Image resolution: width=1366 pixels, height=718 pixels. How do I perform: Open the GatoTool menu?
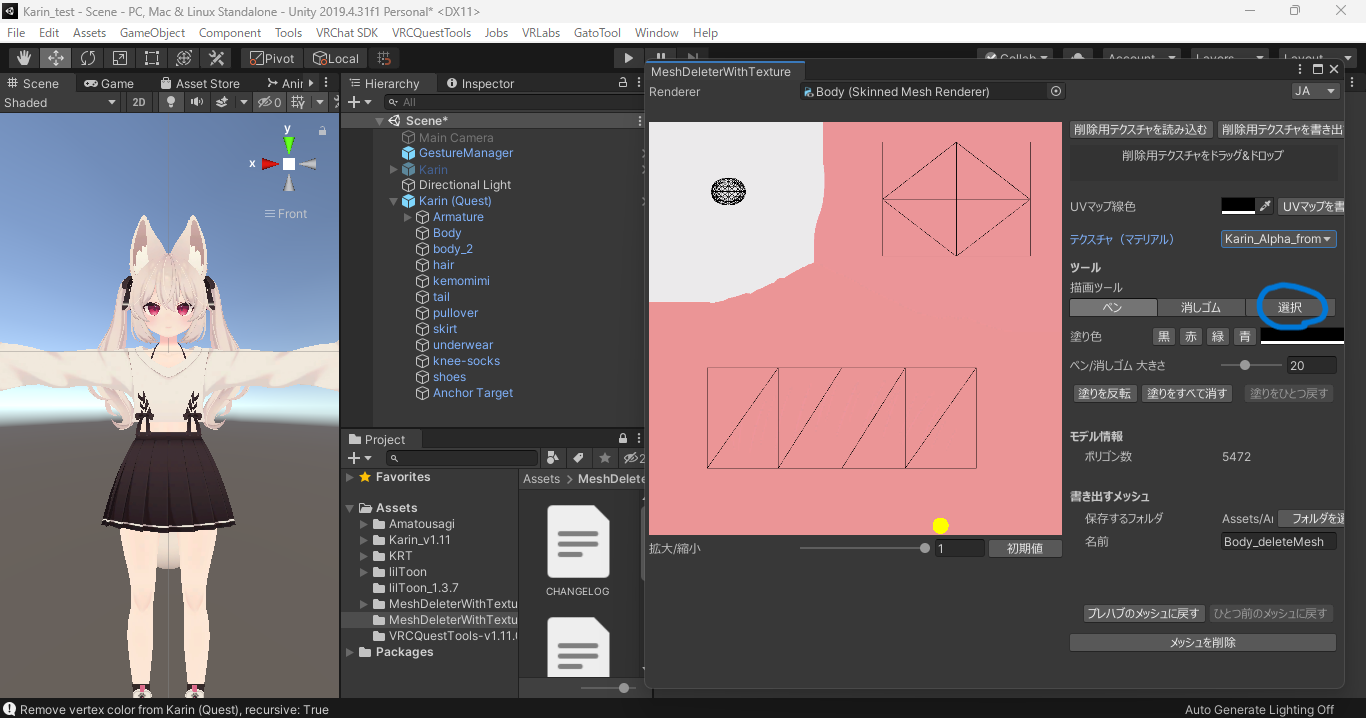(597, 33)
